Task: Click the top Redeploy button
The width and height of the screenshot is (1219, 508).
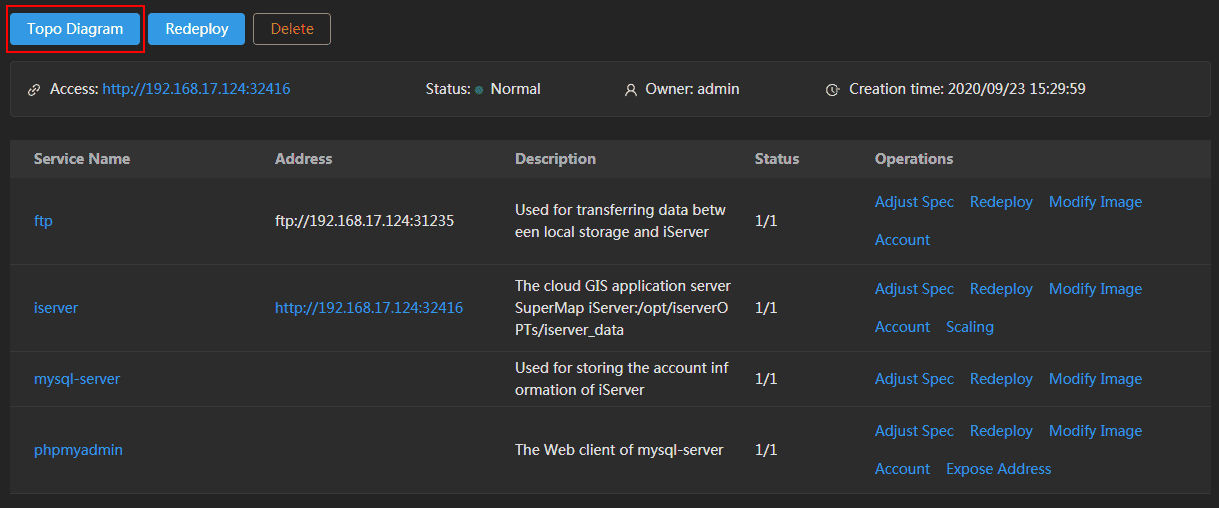Action: pos(197,29)
